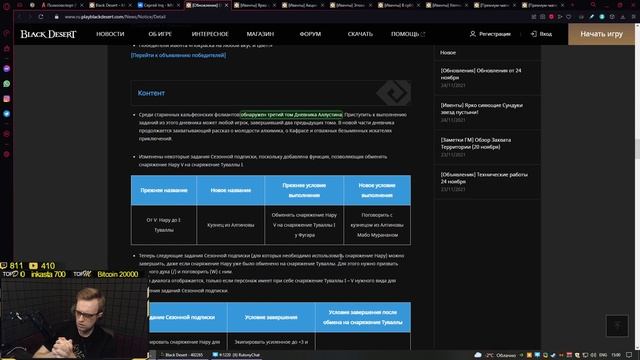The image size is (640, 360).
Task: Open the ФОРУМ menu
Action: point(310,34)
